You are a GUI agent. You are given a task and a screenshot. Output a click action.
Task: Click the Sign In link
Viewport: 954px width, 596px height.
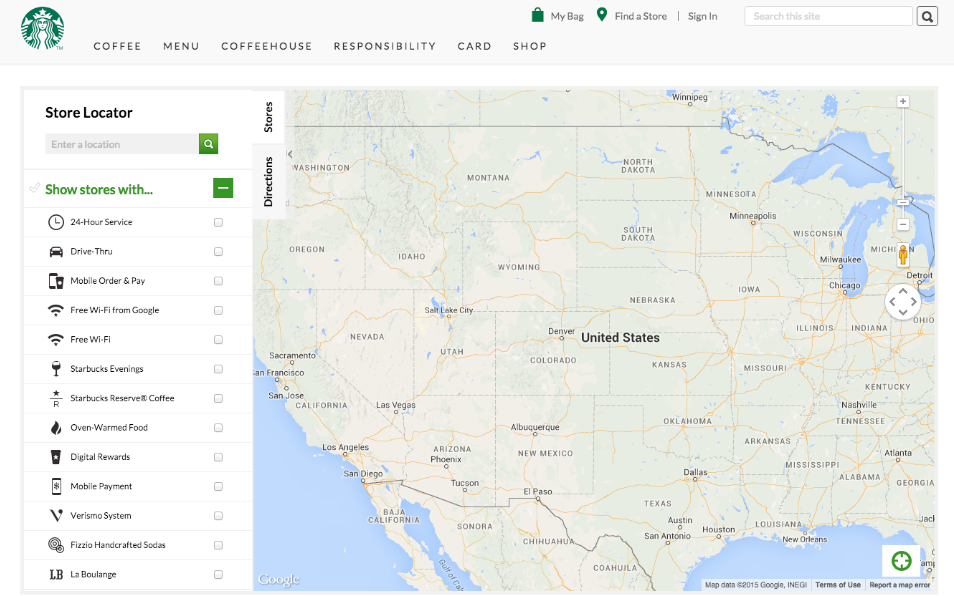[703, 16]
